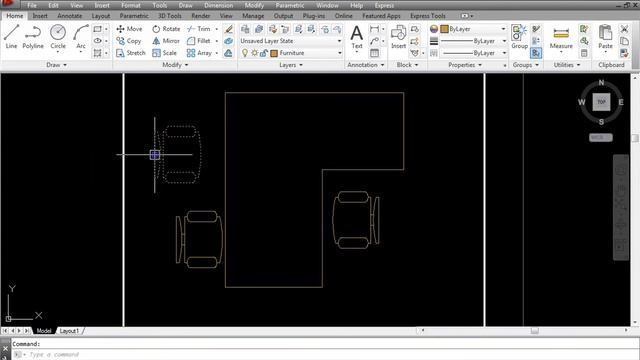Activate the Stretch command
Image resolution: width=640 pixels, height=360 pixels.
131,53
